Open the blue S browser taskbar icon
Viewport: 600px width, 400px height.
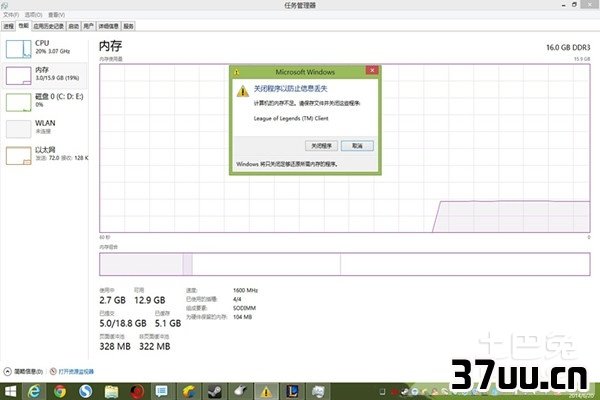tap(86, 392)
